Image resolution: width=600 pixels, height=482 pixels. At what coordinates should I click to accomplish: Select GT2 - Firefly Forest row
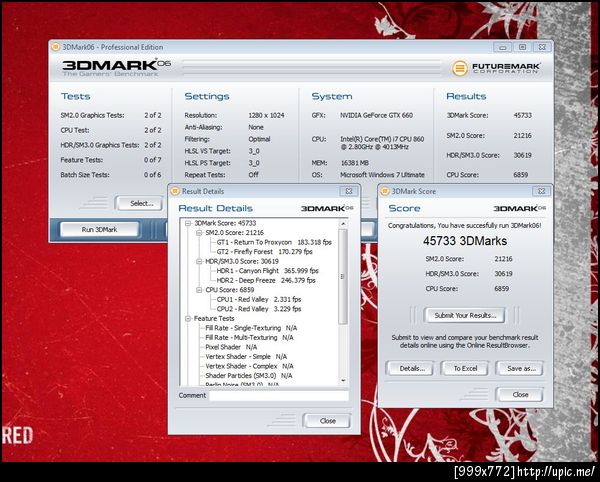[264, 252]
